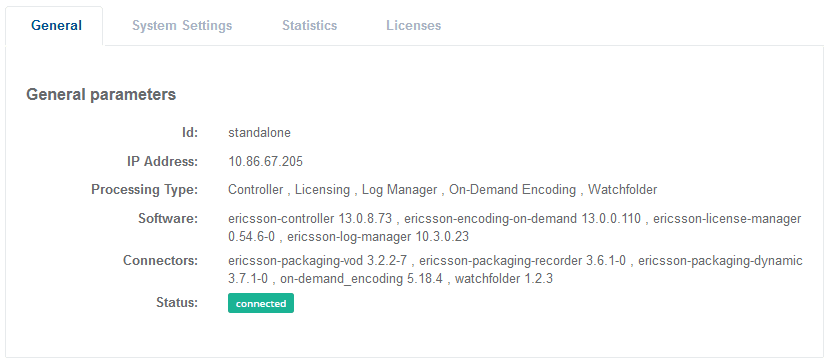
Task: Click the Controller processing type text
Action: pyautogui.click(x=255, y=190)
